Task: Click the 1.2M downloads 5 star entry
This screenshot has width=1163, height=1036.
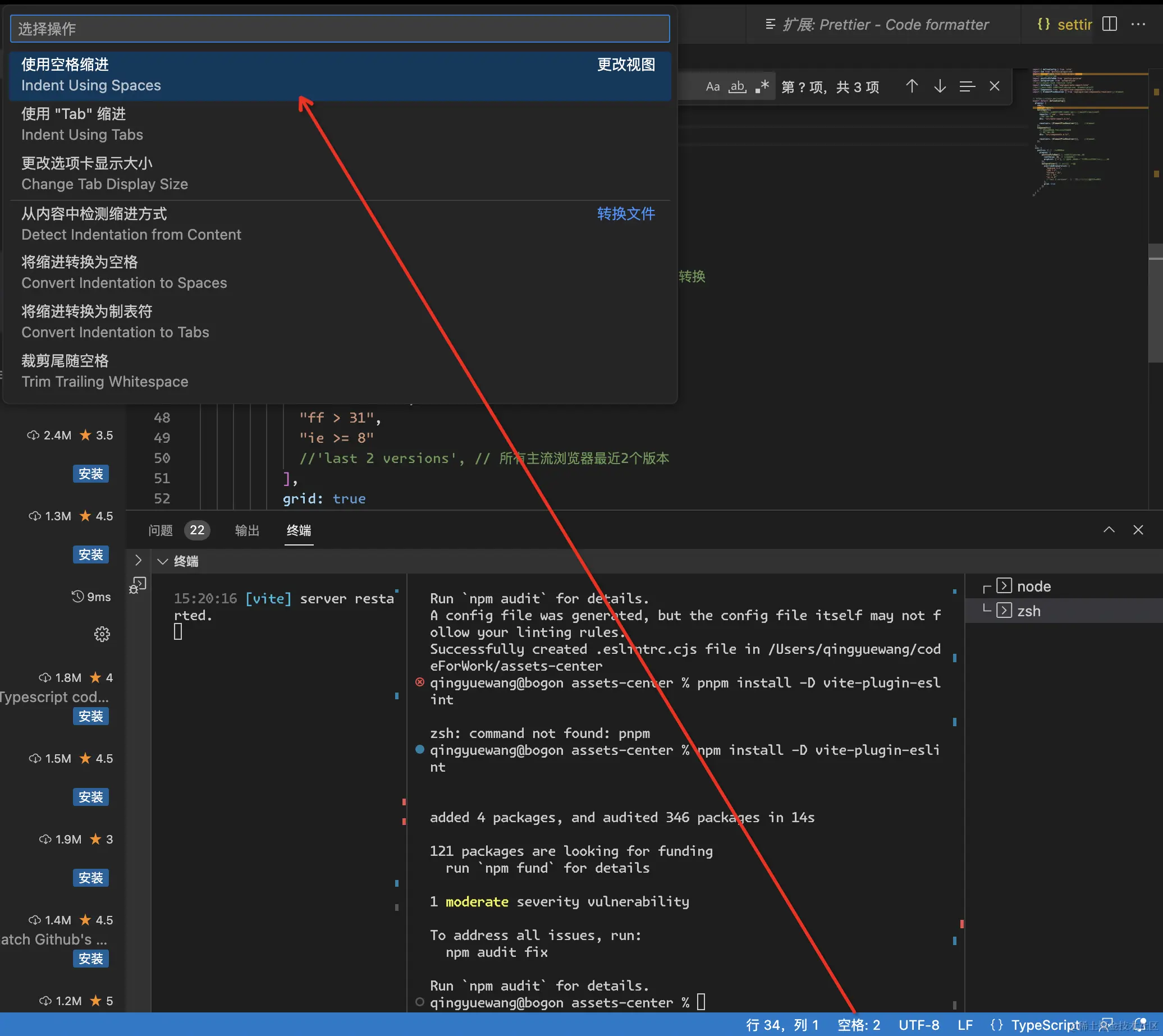Action: point(76,1001)
